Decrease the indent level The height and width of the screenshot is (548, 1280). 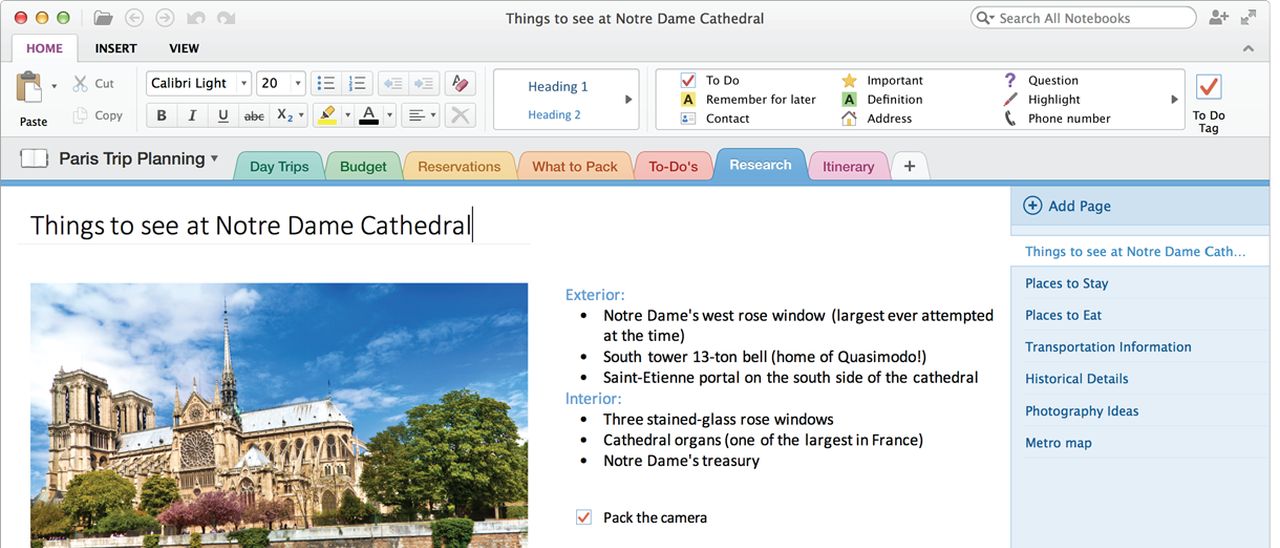click(x=392, y=83)
